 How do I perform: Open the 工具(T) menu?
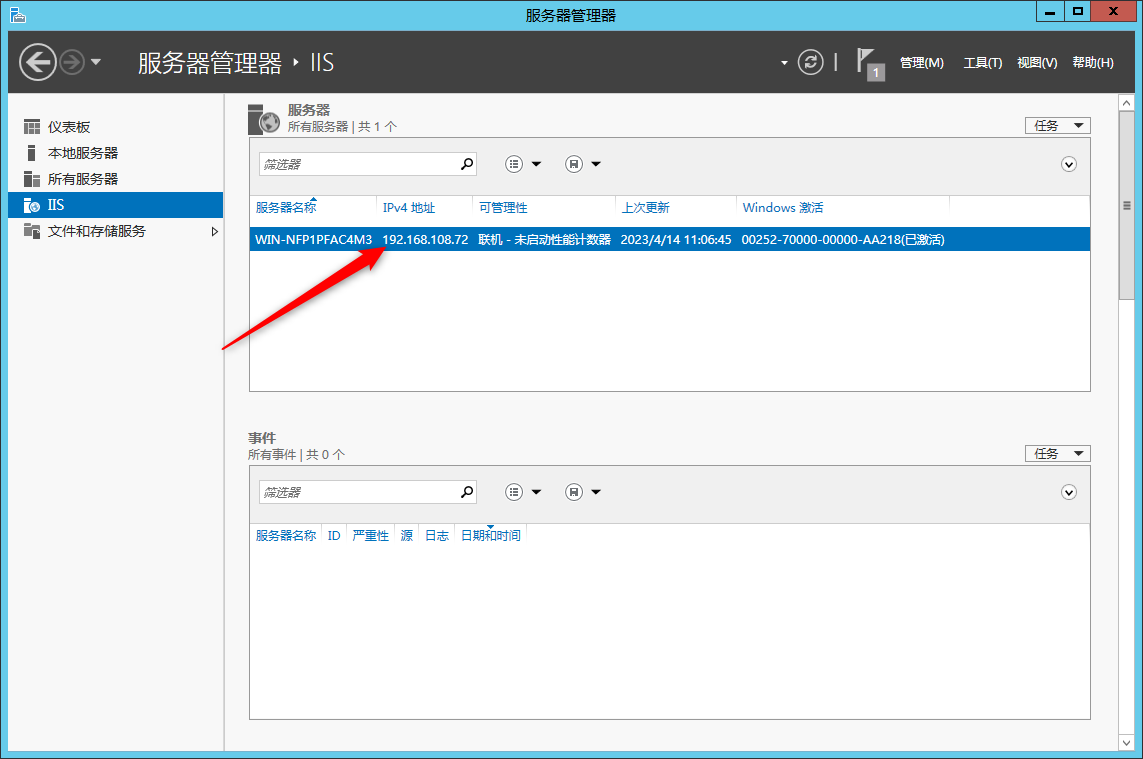coord(983,63)
